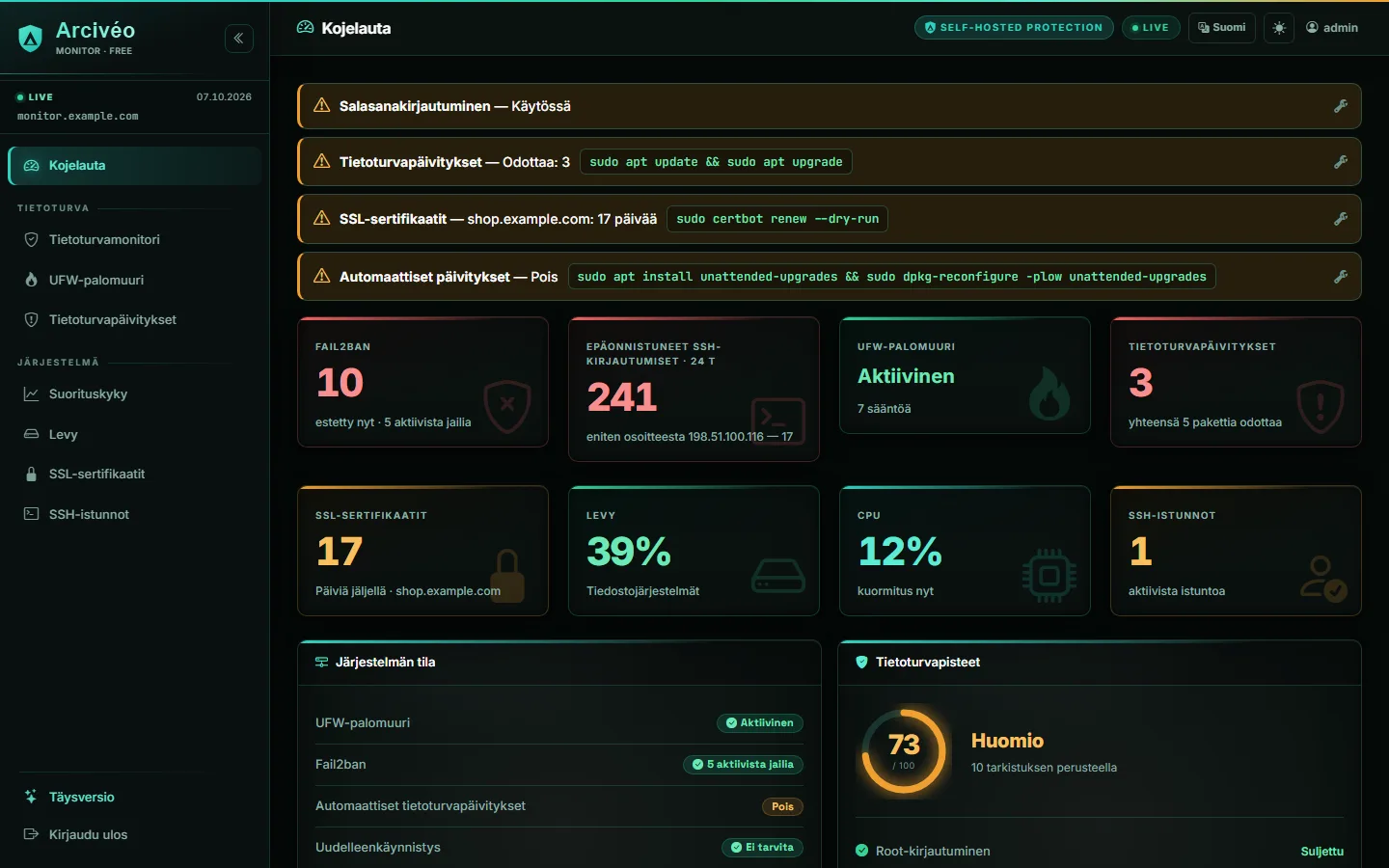Click the Arcivéo shield logo
This screenshot has height=868, width=1389.
pos(31,39)
